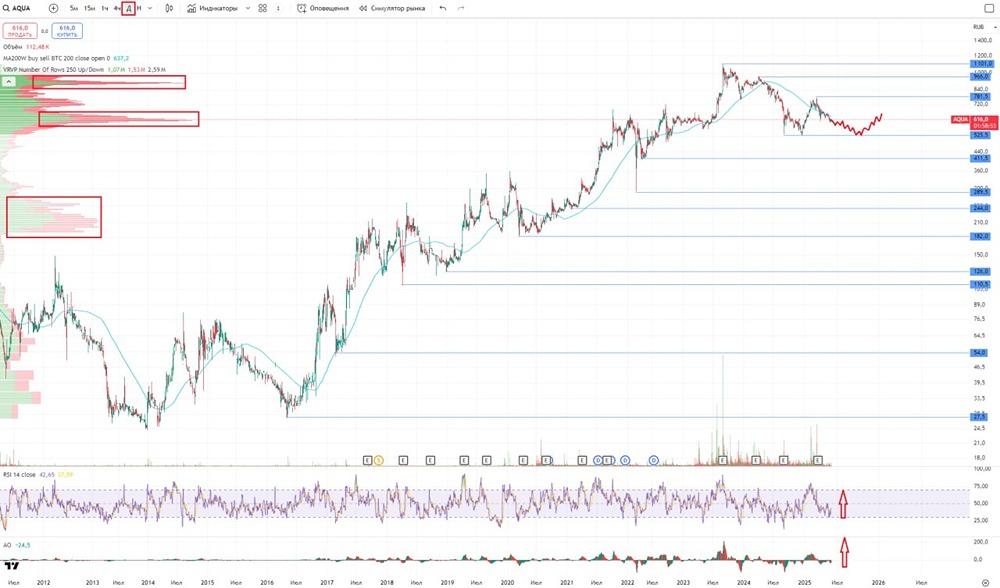
Task: Select the horizontal line label 126,0
Action: point(981,272)
